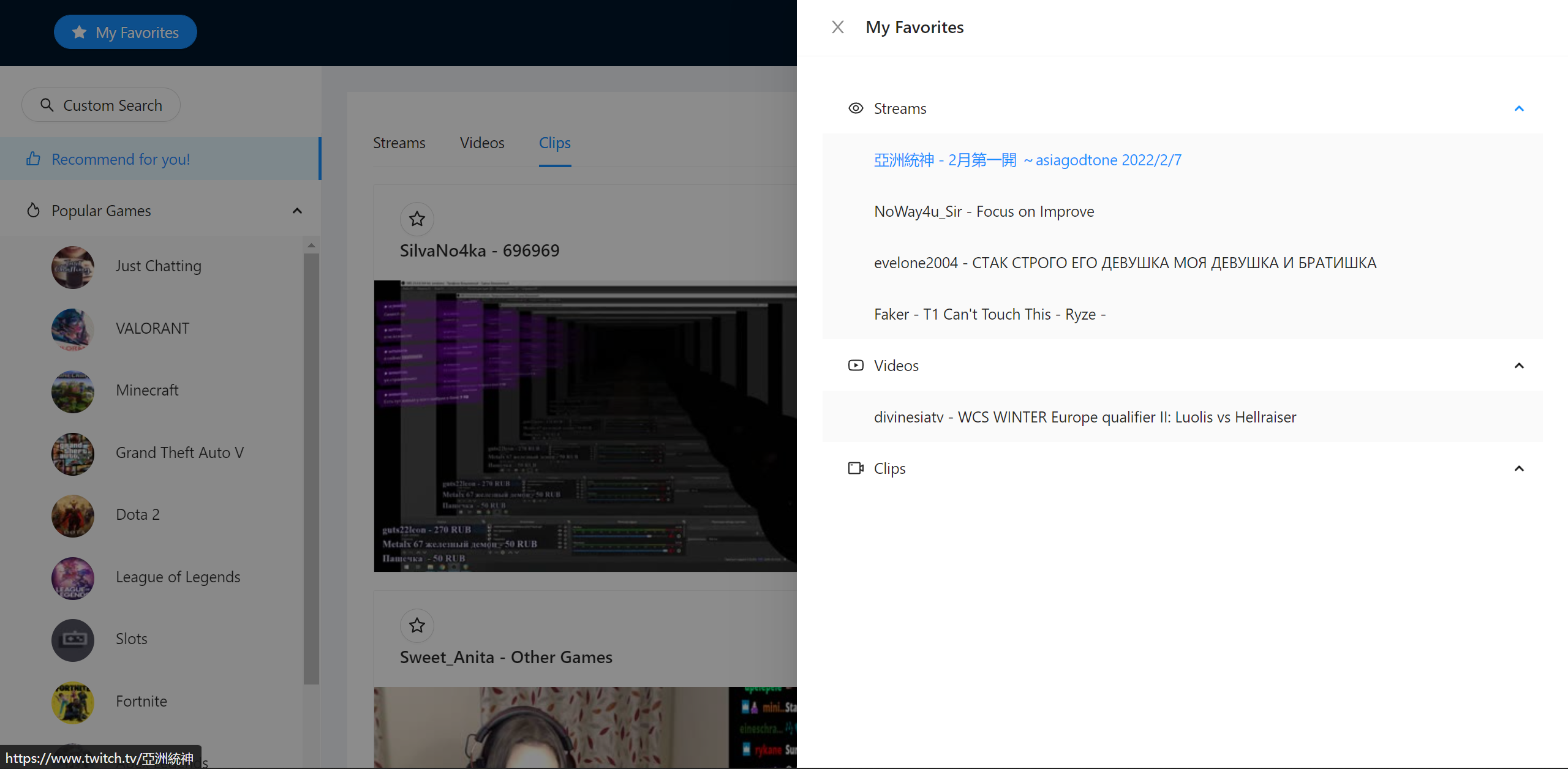Click the Grand Theft Auto V icon
The height and width of the screenshot is (769, 1568).
pyautogui.click(x=73, y=454)
